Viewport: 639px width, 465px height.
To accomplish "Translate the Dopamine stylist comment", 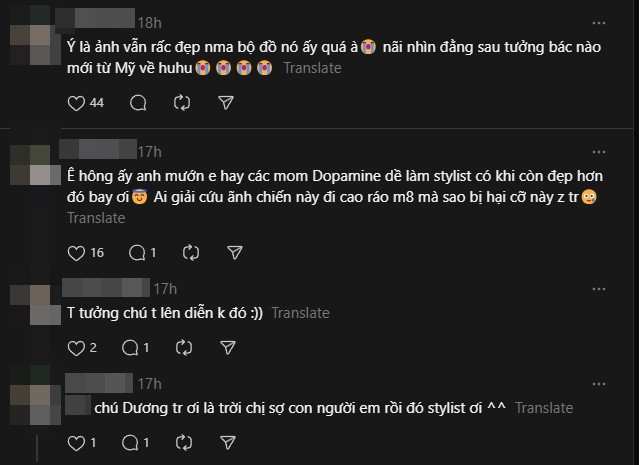I will [96, 218].
